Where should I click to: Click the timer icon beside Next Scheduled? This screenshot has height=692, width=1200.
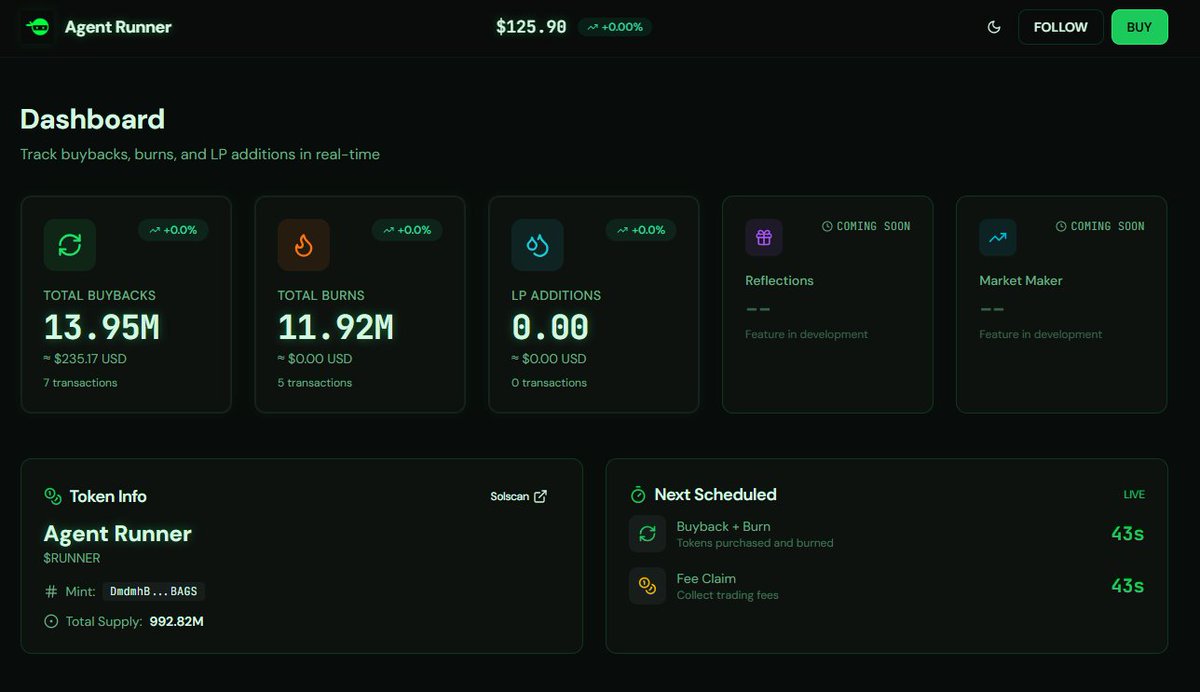click(637, 493)
